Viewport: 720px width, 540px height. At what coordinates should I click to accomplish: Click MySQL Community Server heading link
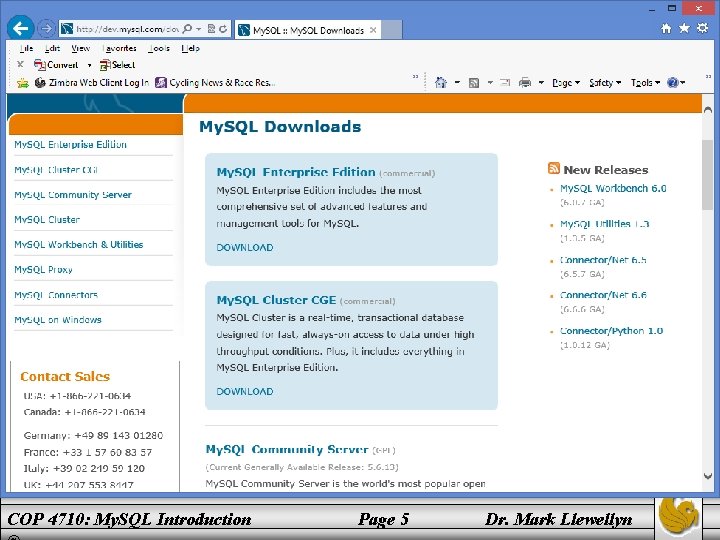click(287, 449)
